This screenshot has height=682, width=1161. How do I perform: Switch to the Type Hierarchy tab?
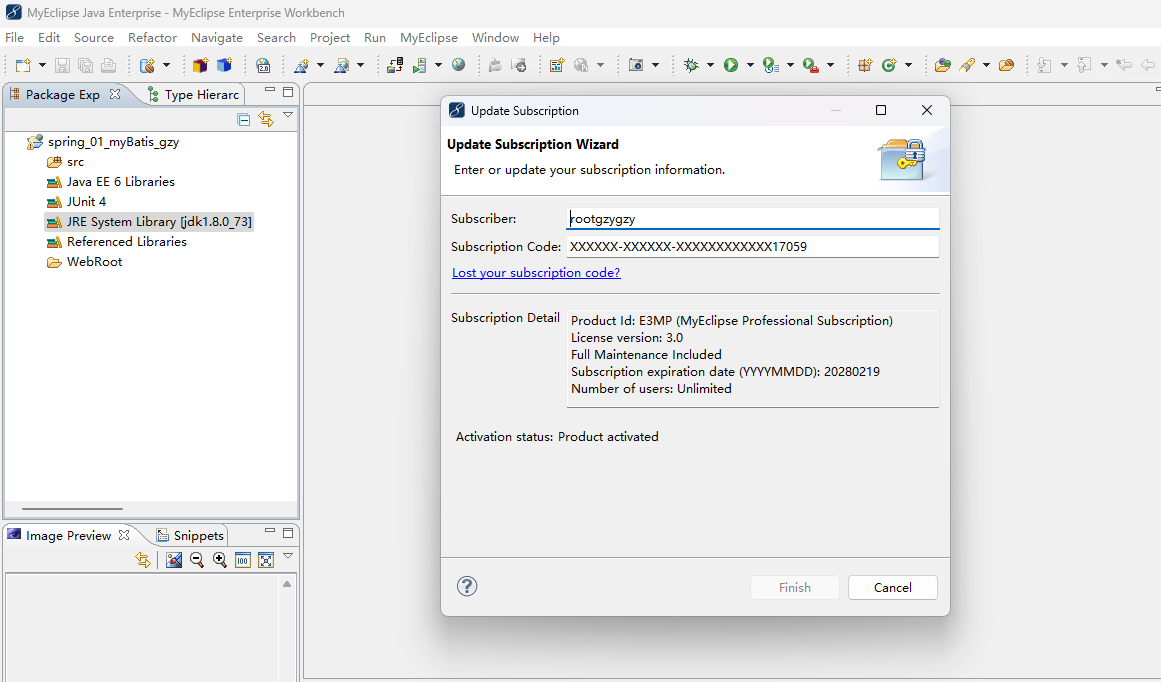point(194,95)
